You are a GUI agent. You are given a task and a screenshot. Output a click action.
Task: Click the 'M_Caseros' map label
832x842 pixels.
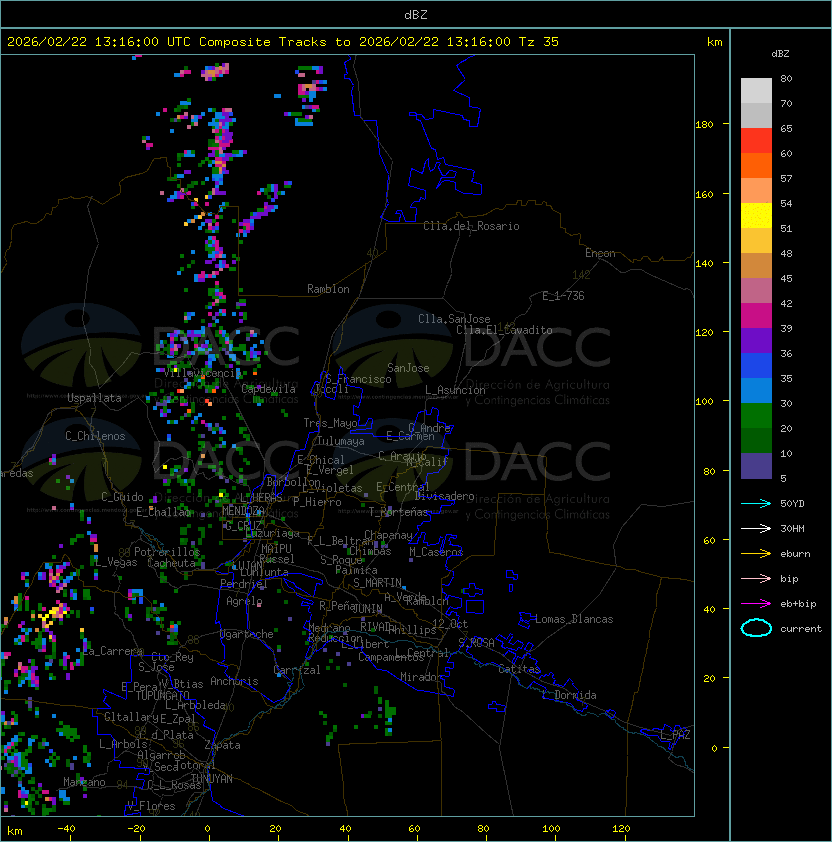click(436, 552)
